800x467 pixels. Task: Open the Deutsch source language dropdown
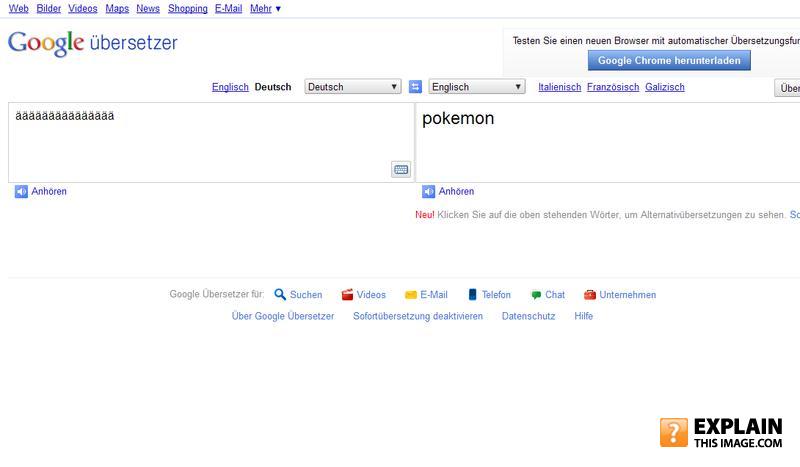click(353, 87)
